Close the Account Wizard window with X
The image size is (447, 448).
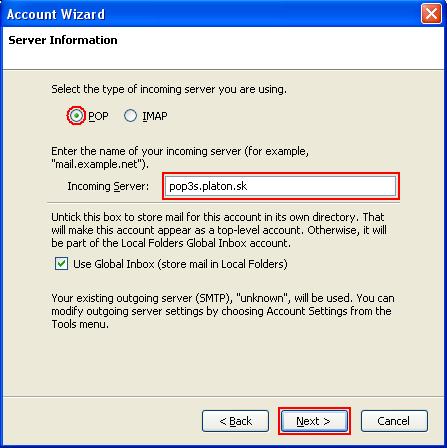[431, 14]
